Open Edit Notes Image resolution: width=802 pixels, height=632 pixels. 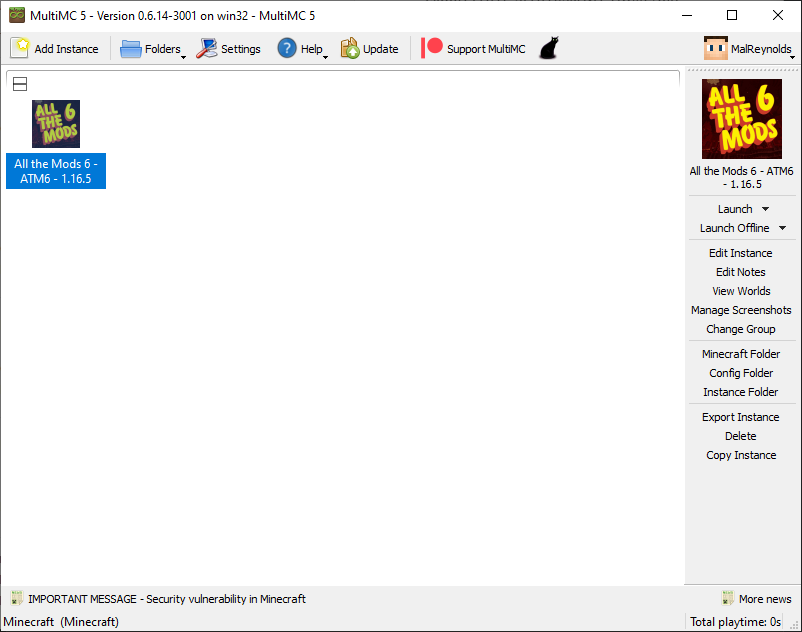[x=741, y=272]
